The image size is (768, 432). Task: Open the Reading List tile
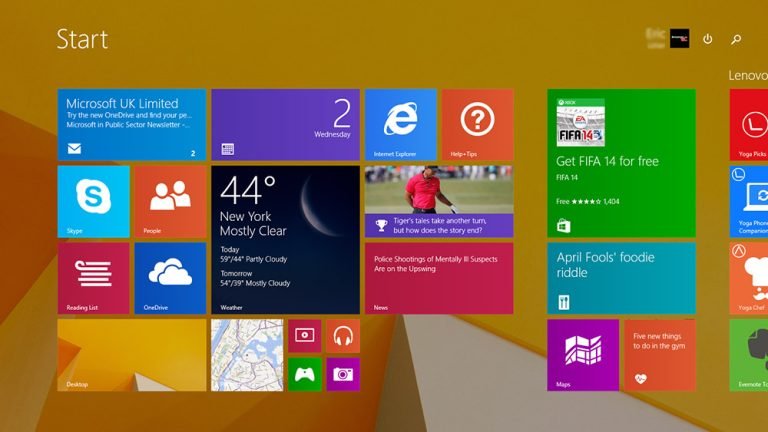[x=94, y=278]
